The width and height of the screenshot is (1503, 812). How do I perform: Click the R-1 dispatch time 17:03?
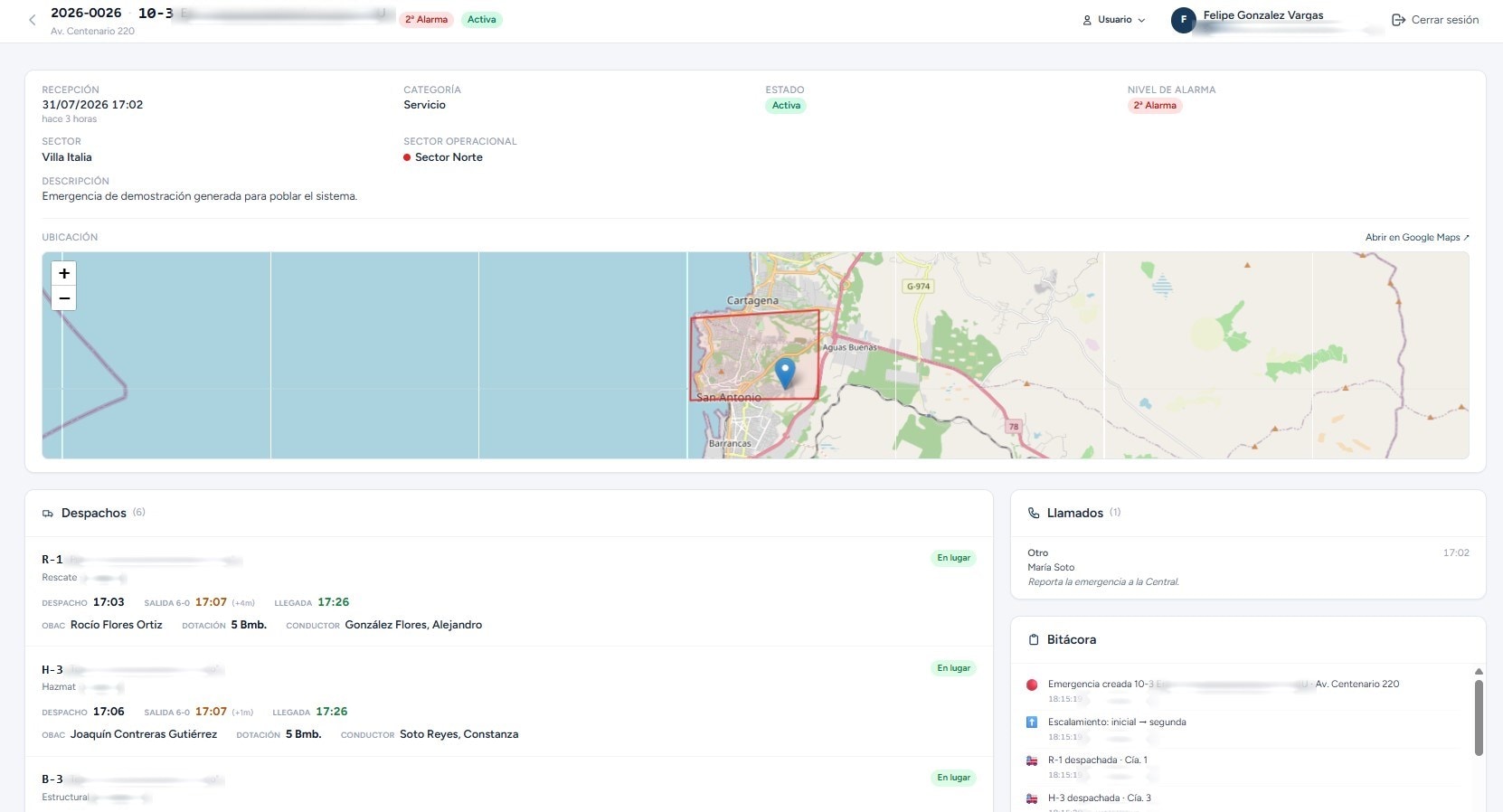(109, 602)
